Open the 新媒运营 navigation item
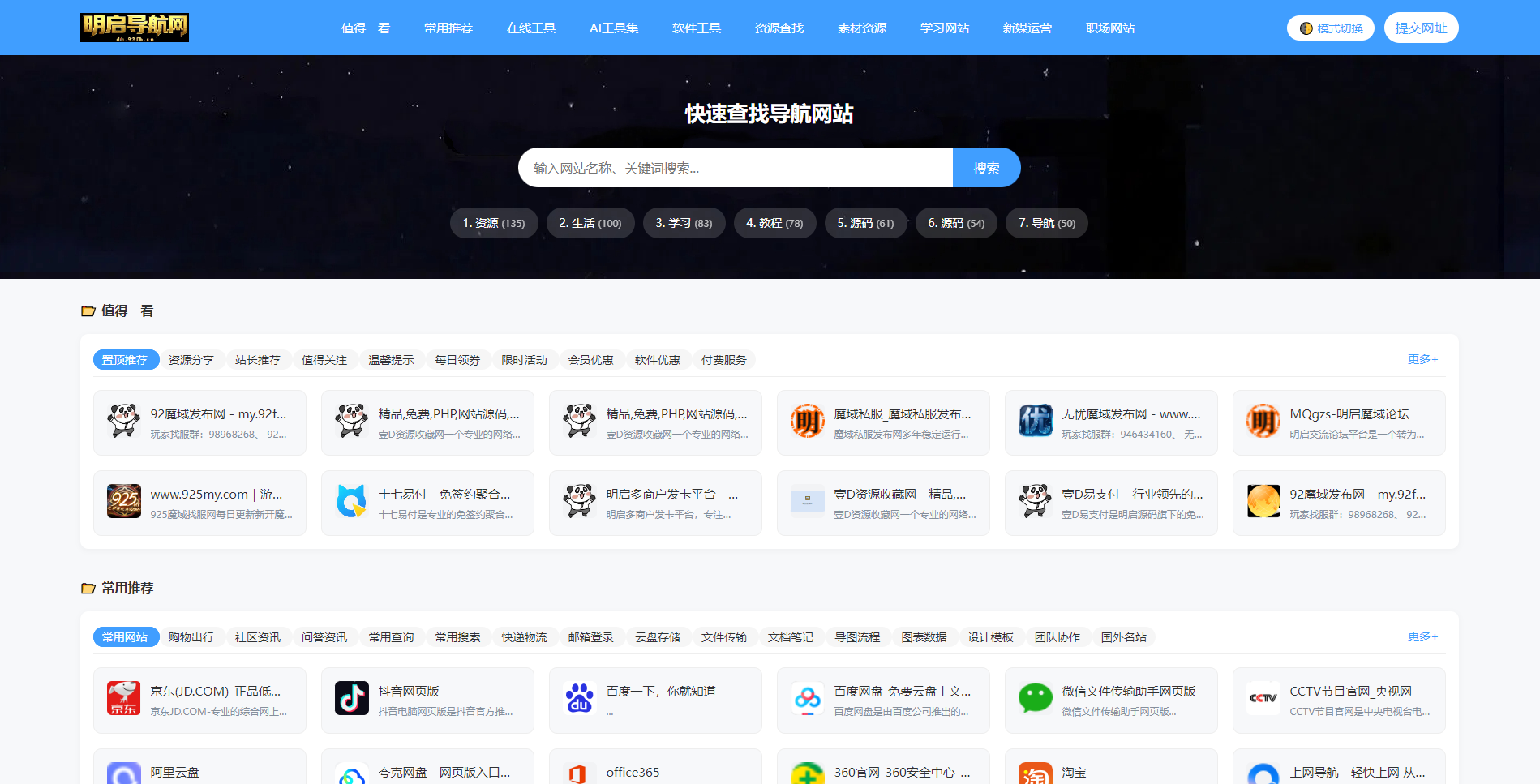This screenshot has height=784, width=1540. (x=1027, y=28)
